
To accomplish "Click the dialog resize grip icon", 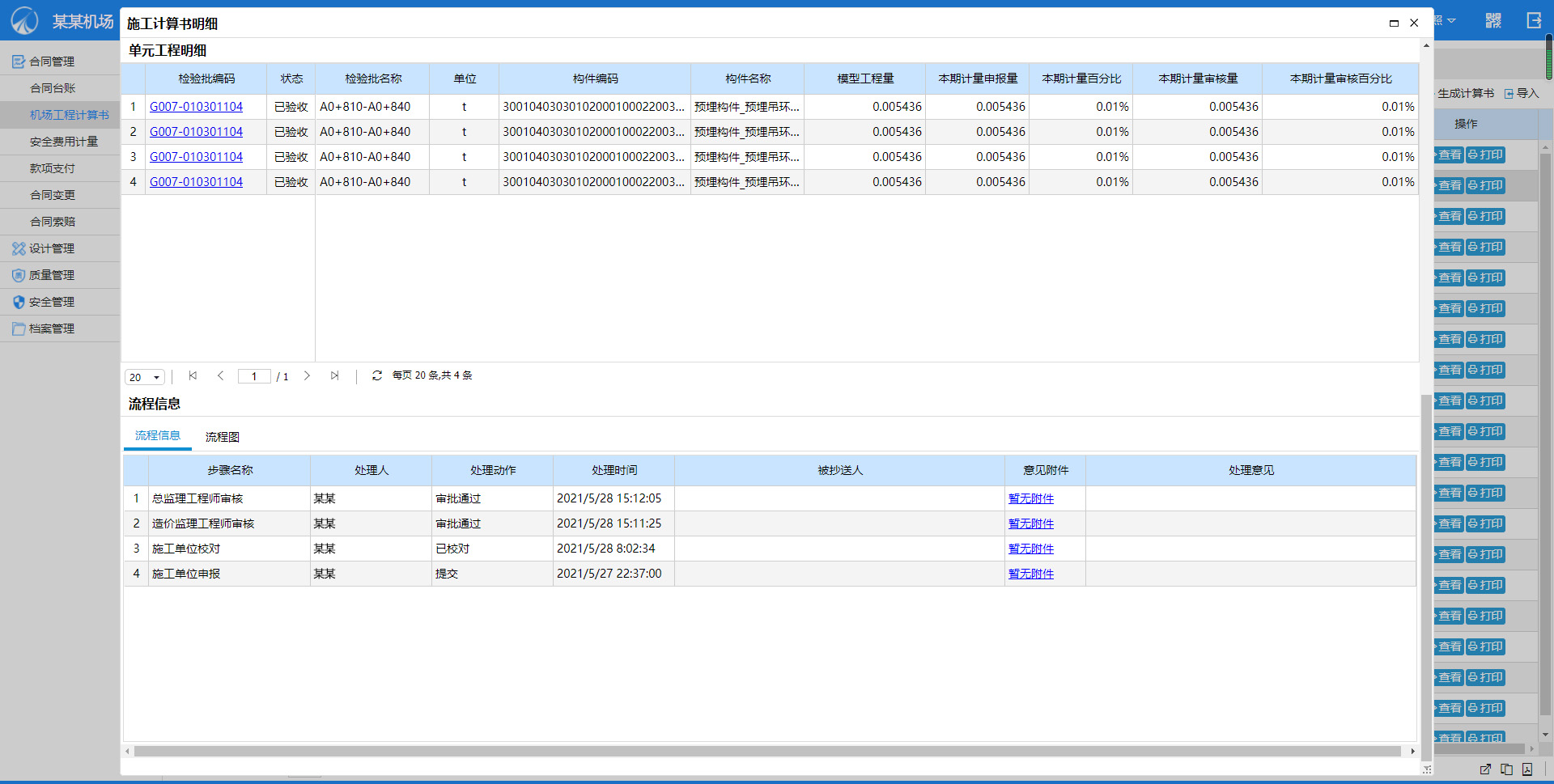I will [1427, 769].
